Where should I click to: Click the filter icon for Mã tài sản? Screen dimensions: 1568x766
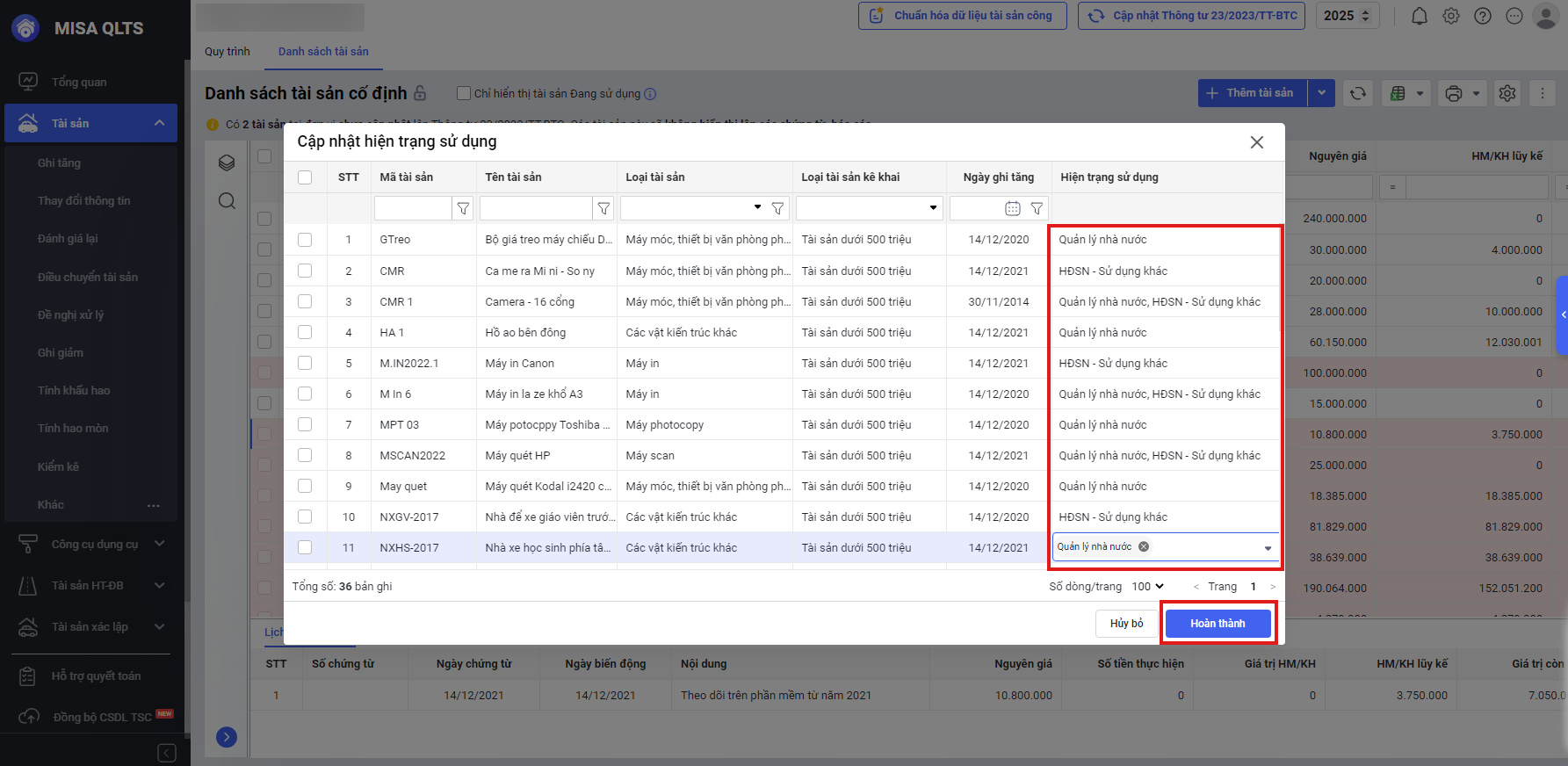[463, 208]
